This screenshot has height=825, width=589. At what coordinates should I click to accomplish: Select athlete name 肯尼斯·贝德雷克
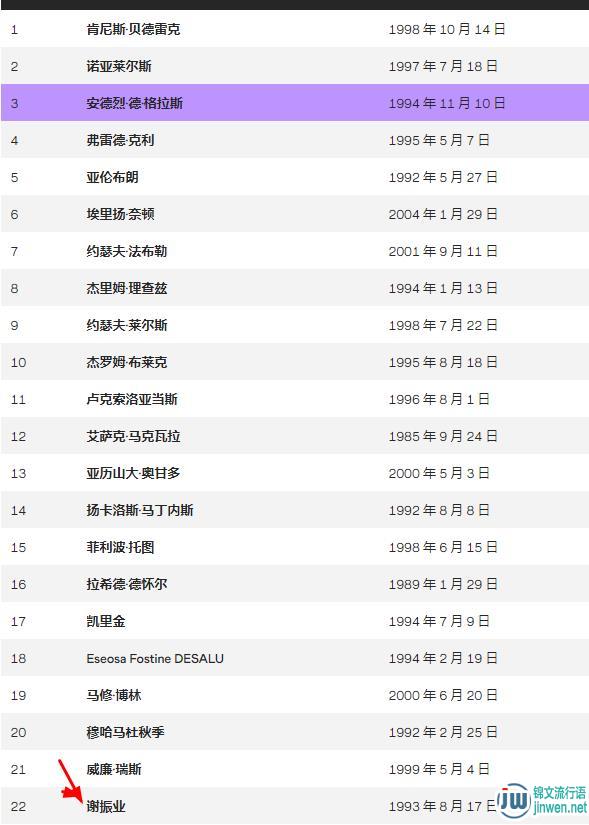133,29
